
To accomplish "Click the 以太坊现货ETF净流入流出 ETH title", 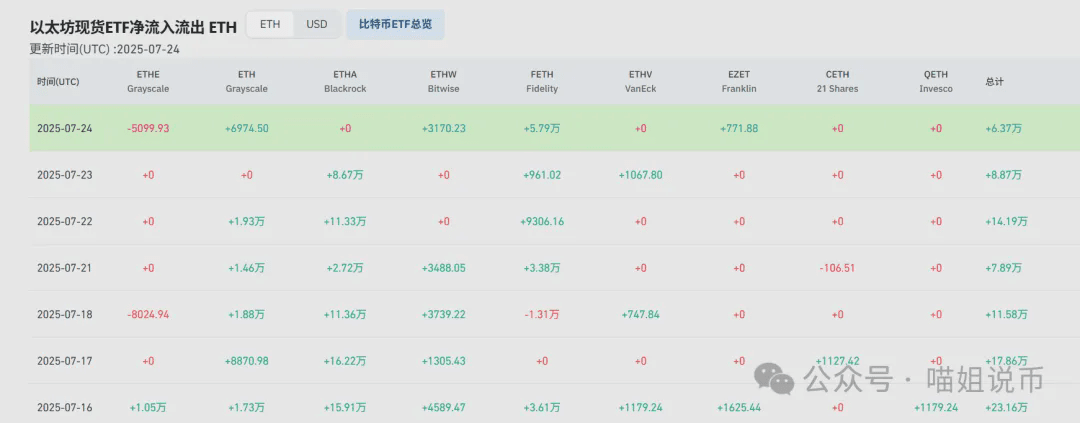I will point(133,28).
